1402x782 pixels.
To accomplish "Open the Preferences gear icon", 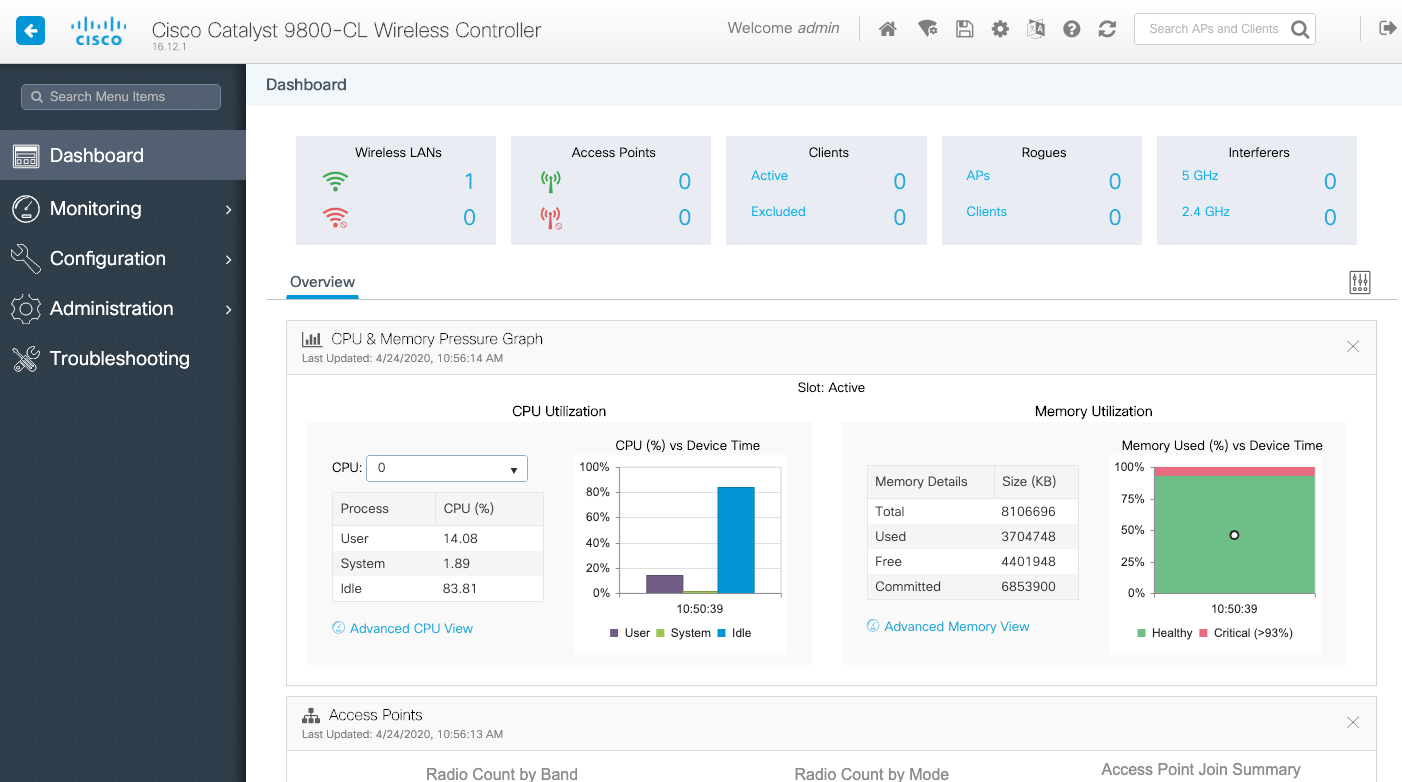I will pos(1000,29).
